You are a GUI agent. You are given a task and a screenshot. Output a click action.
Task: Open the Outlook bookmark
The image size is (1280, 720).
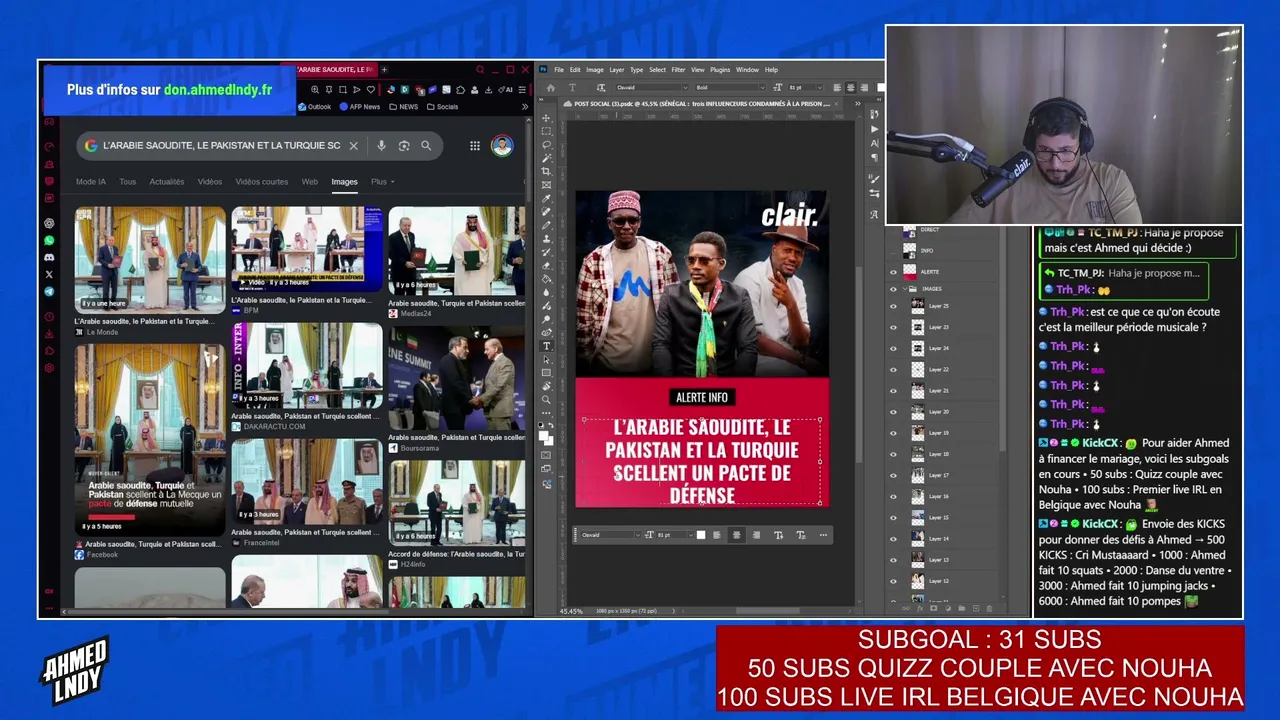(x=314, y=107)
